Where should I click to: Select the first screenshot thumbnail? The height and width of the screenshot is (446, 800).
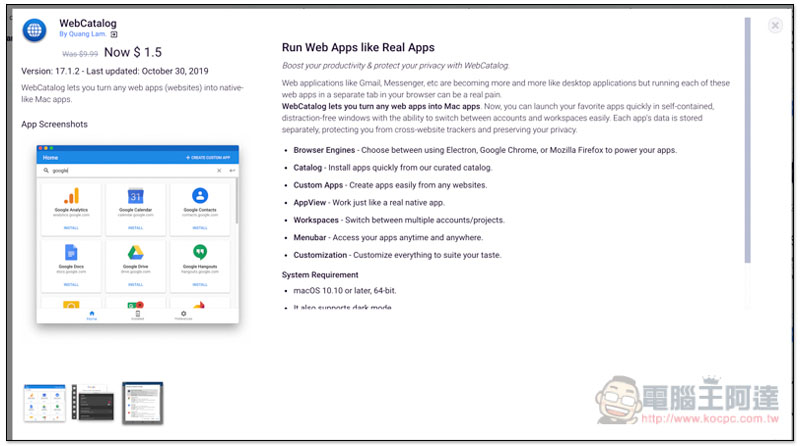click(x=45, y=404)
